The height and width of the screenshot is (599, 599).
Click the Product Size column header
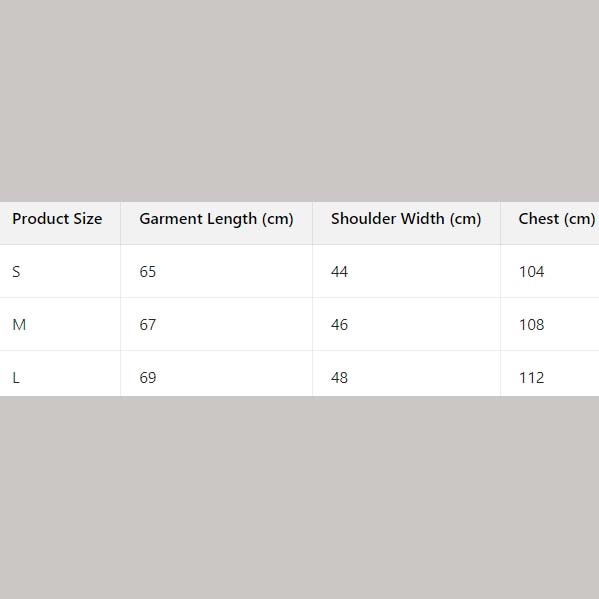[57, 219]
